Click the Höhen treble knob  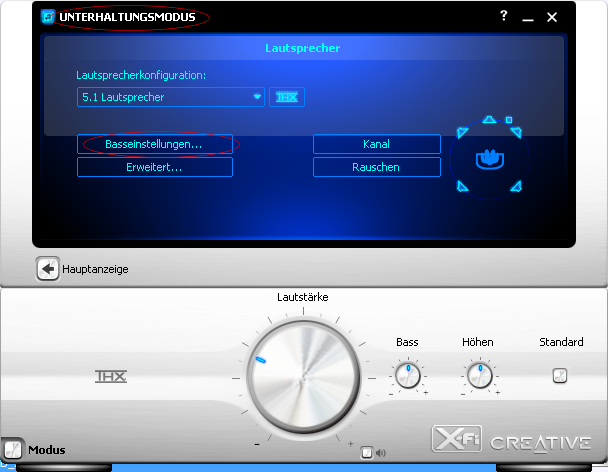[x=480, y=375]
